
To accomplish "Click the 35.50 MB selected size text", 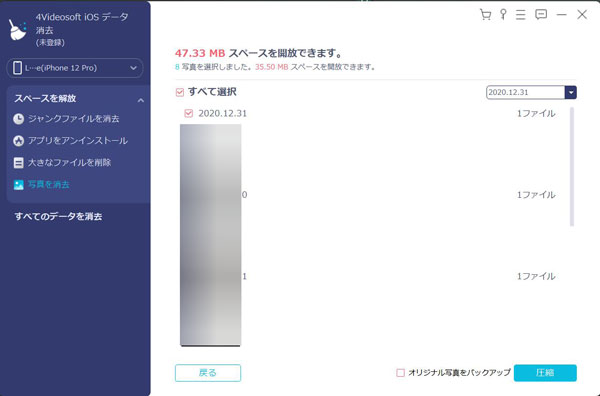I will pyautogui.click(x=271, y=67).
